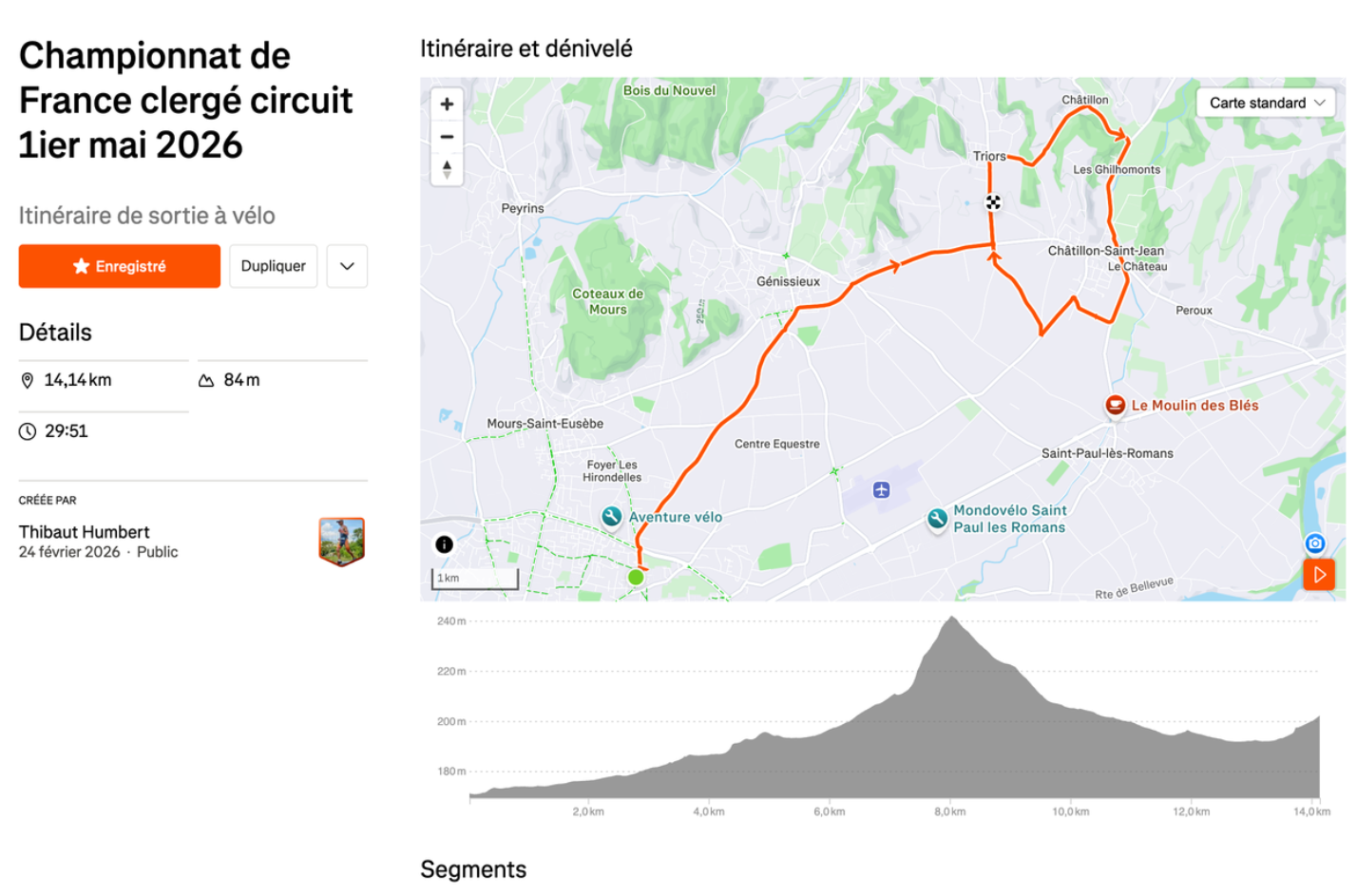This screenshot has width=1357, height=896.
Task: Click Le Moulin des Blés marker
Action: point(1116,405)
